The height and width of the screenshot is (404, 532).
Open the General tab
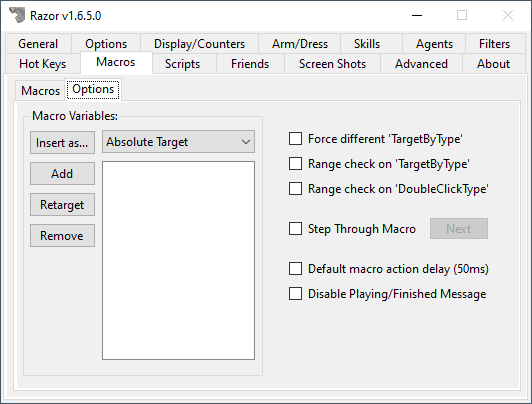coord(38,44)
